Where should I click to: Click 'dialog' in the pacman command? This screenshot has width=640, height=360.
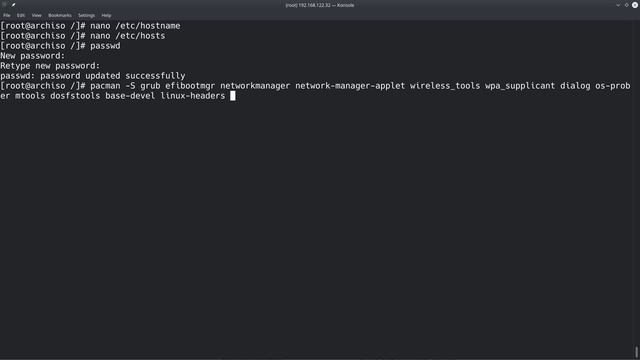pos(575,86)
